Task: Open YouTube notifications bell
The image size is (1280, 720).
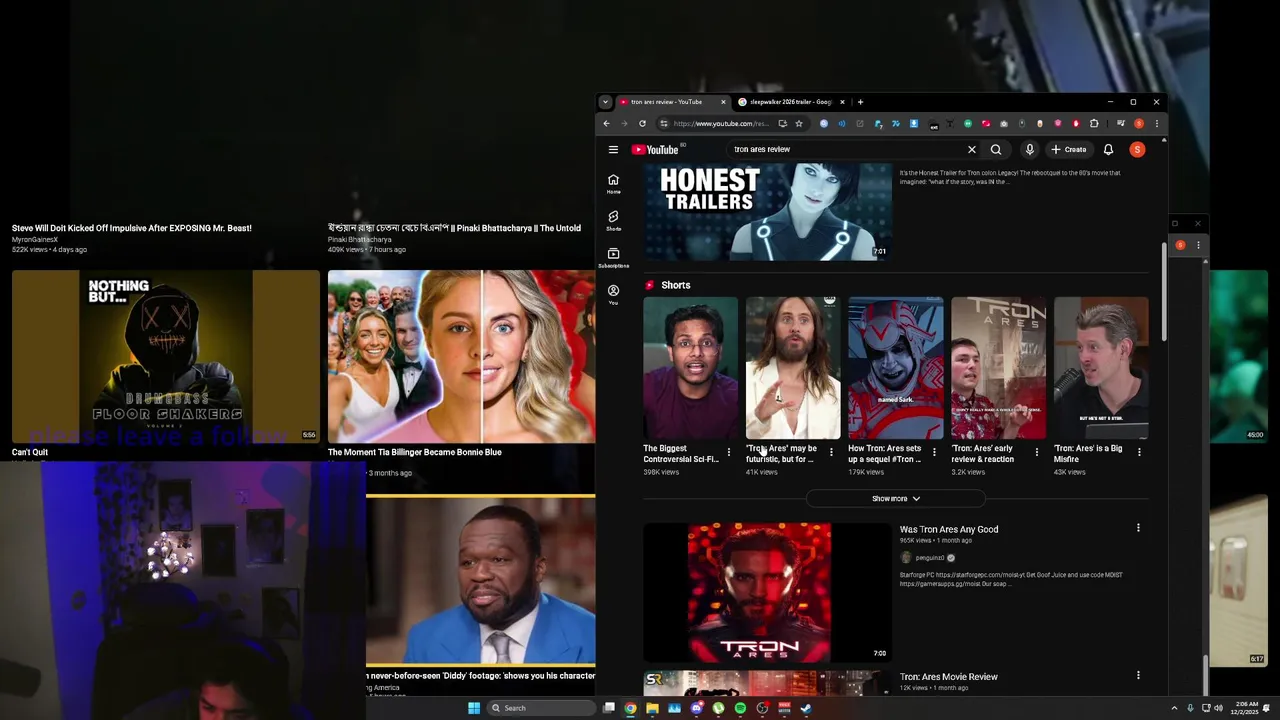Action: [x=1108, y=149]
